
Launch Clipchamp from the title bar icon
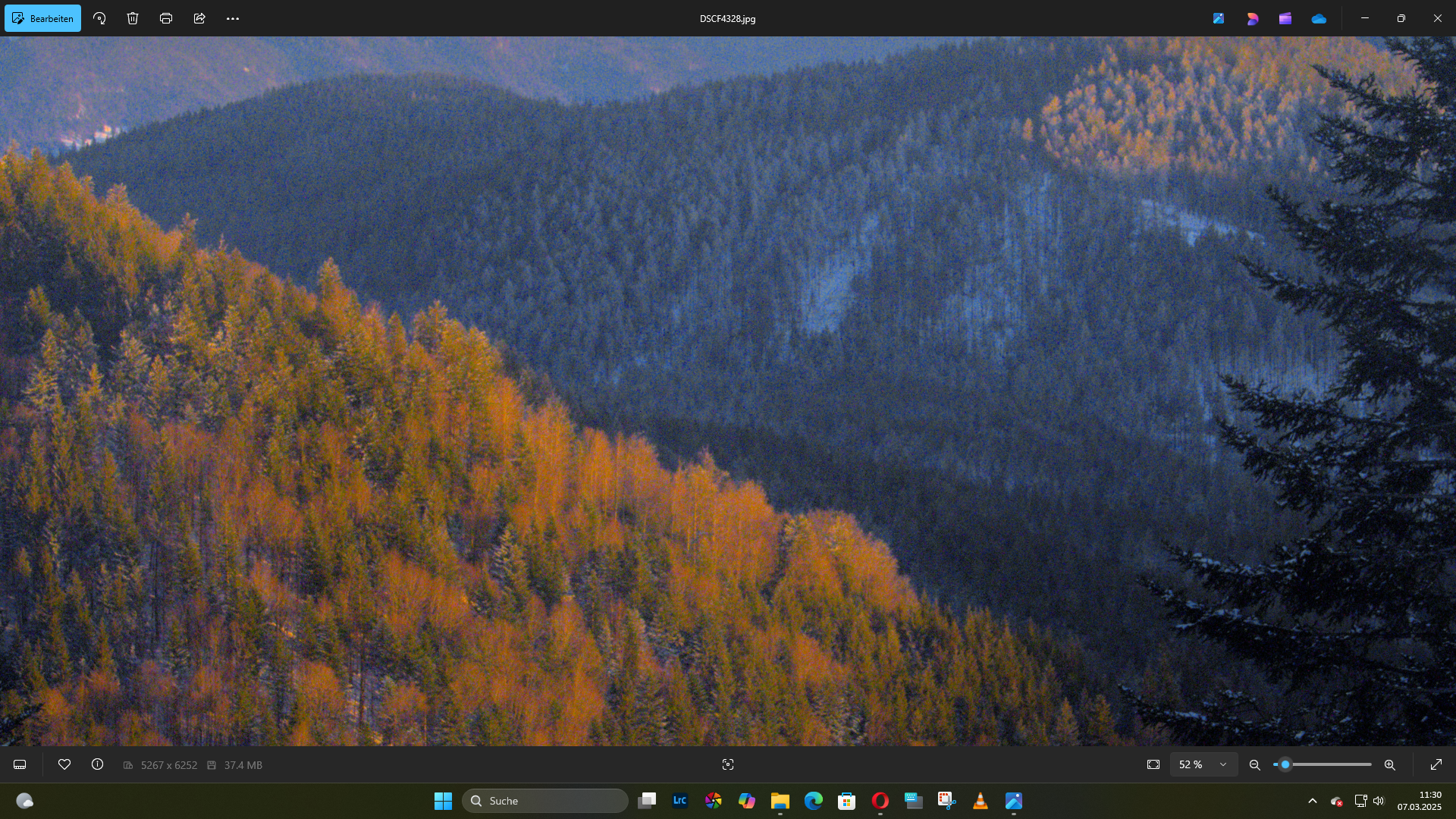(1285, 18)
